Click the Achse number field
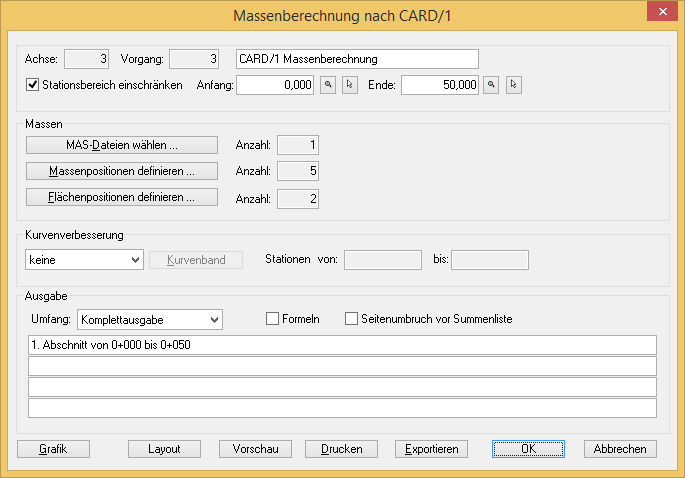This screenshot has height=478, width=685. [x=86, y=59]
